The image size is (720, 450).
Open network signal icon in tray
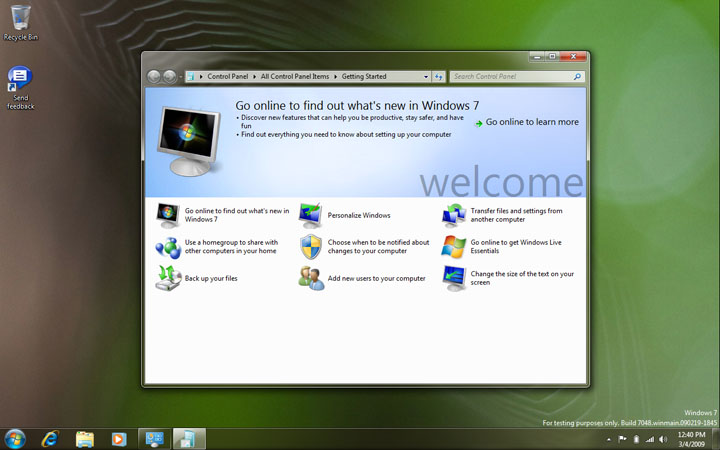[x=649, y=439]
